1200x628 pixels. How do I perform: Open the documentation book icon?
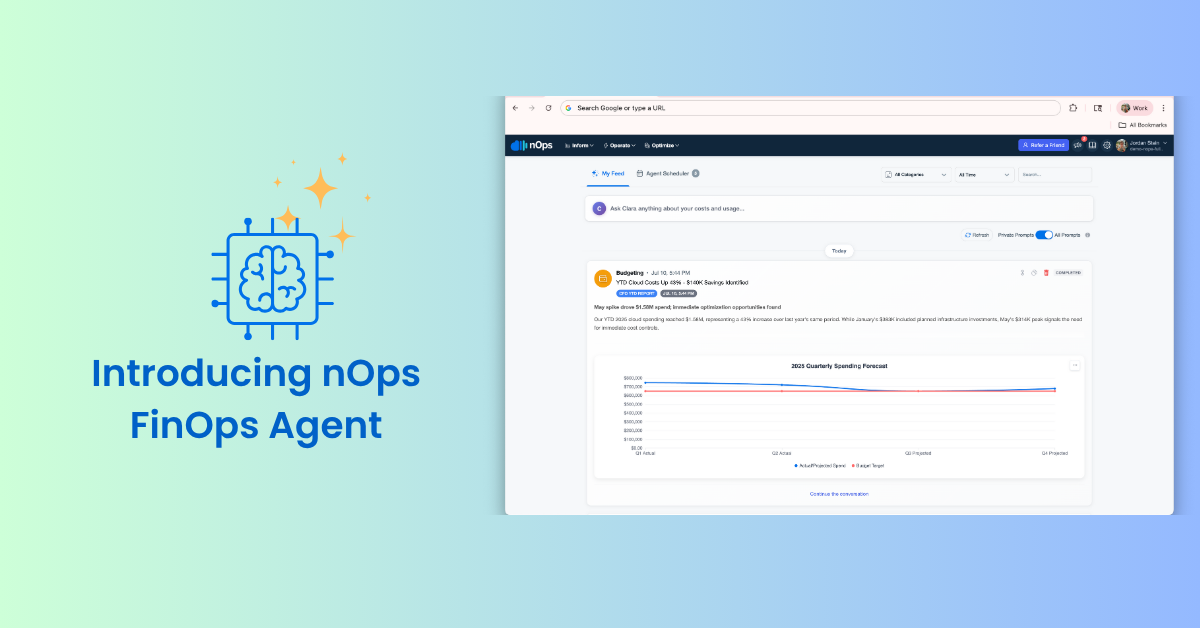1092,145
